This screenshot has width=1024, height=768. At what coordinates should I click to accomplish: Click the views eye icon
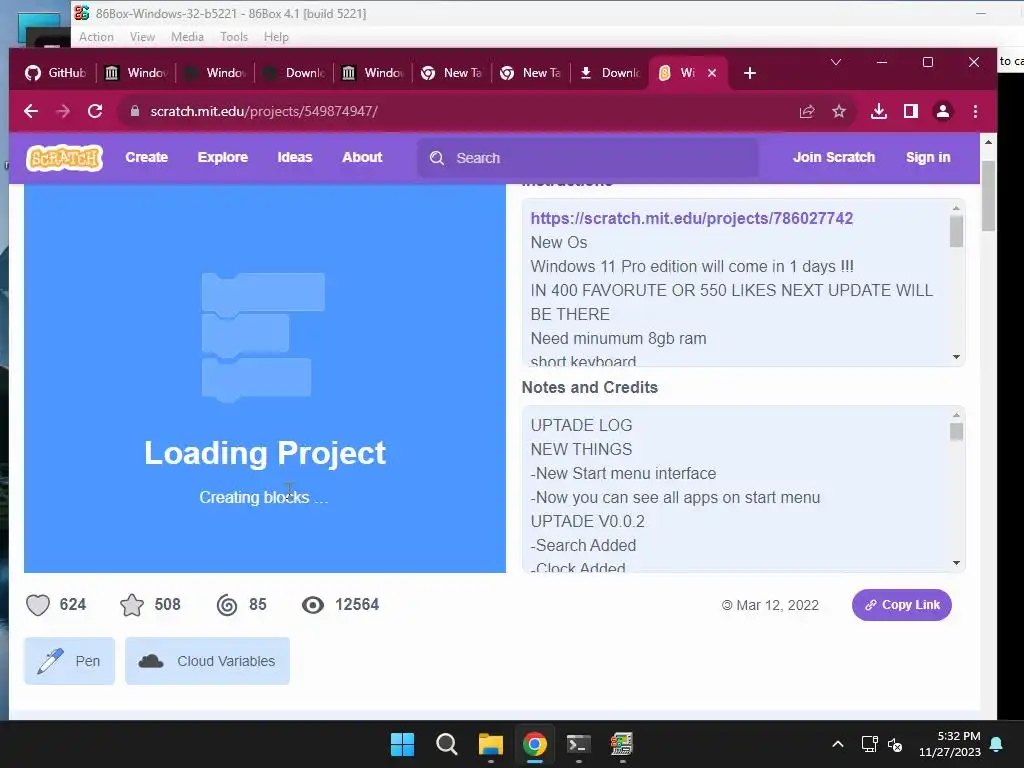click(x=313, y=605)
